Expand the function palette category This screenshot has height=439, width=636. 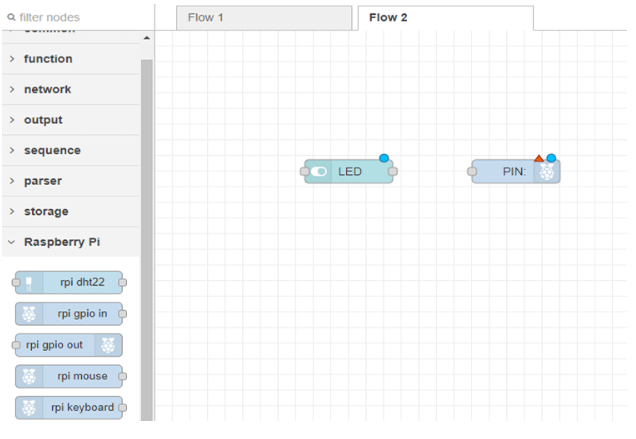tap(48, 59)
